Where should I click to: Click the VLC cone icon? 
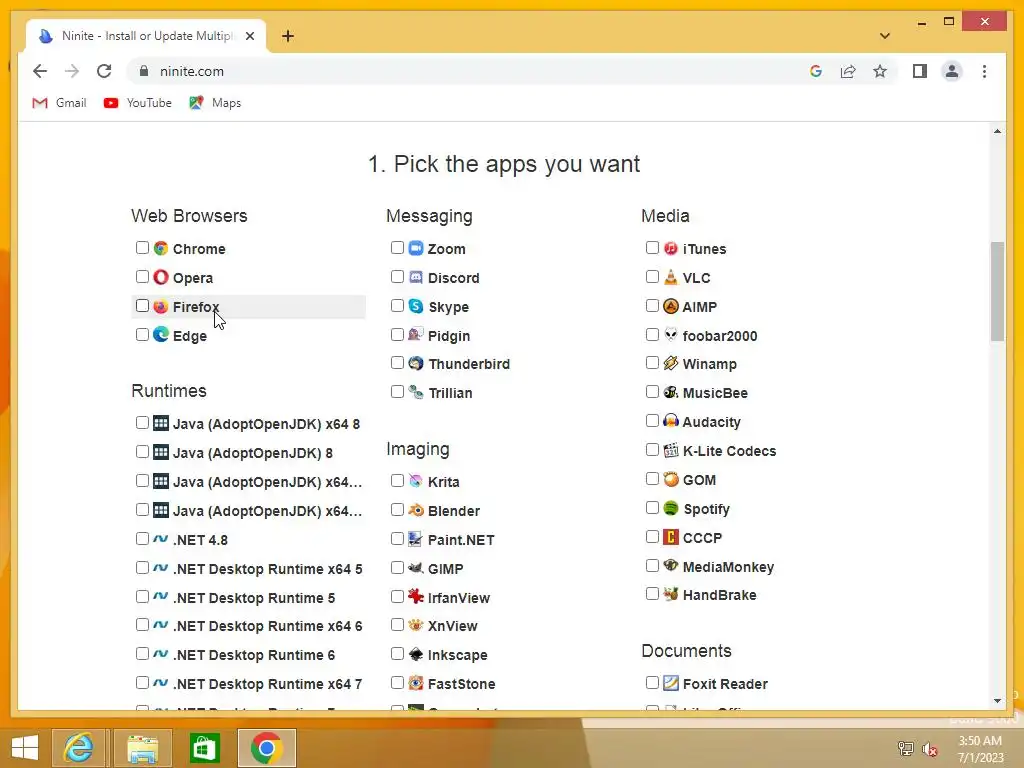[671, 277]
